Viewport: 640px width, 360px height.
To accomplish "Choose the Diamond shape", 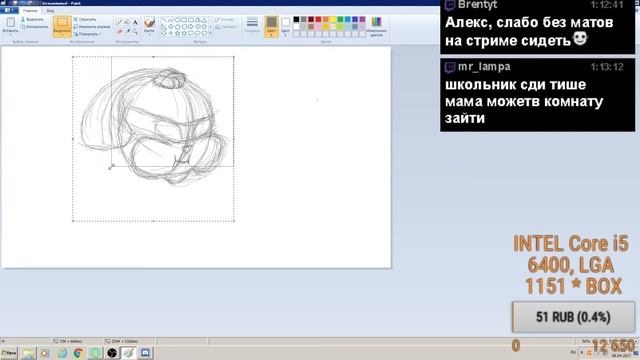I will point(171,27).
